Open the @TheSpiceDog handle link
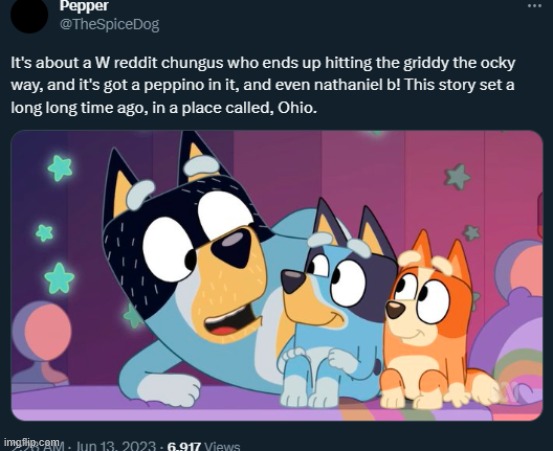This screenshot has width=553, height=451. coord(110,25)
